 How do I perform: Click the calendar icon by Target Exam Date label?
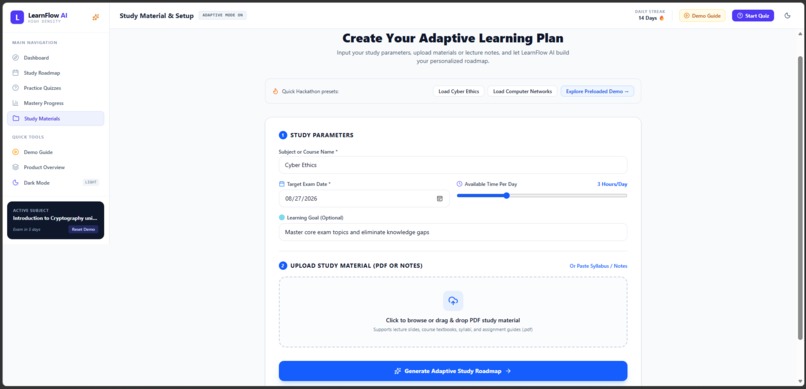click(x=282, y=183)
